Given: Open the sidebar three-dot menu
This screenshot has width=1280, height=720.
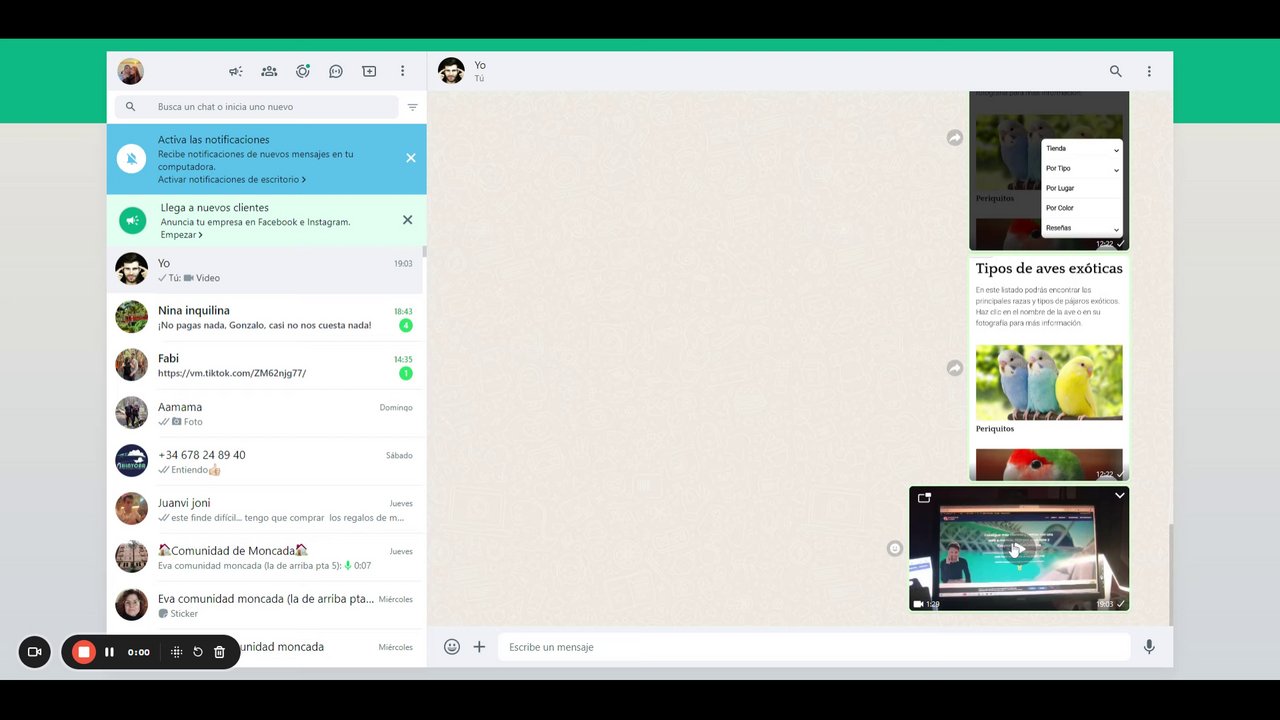Looking at the screenshot, I should [x=403, y=71].
